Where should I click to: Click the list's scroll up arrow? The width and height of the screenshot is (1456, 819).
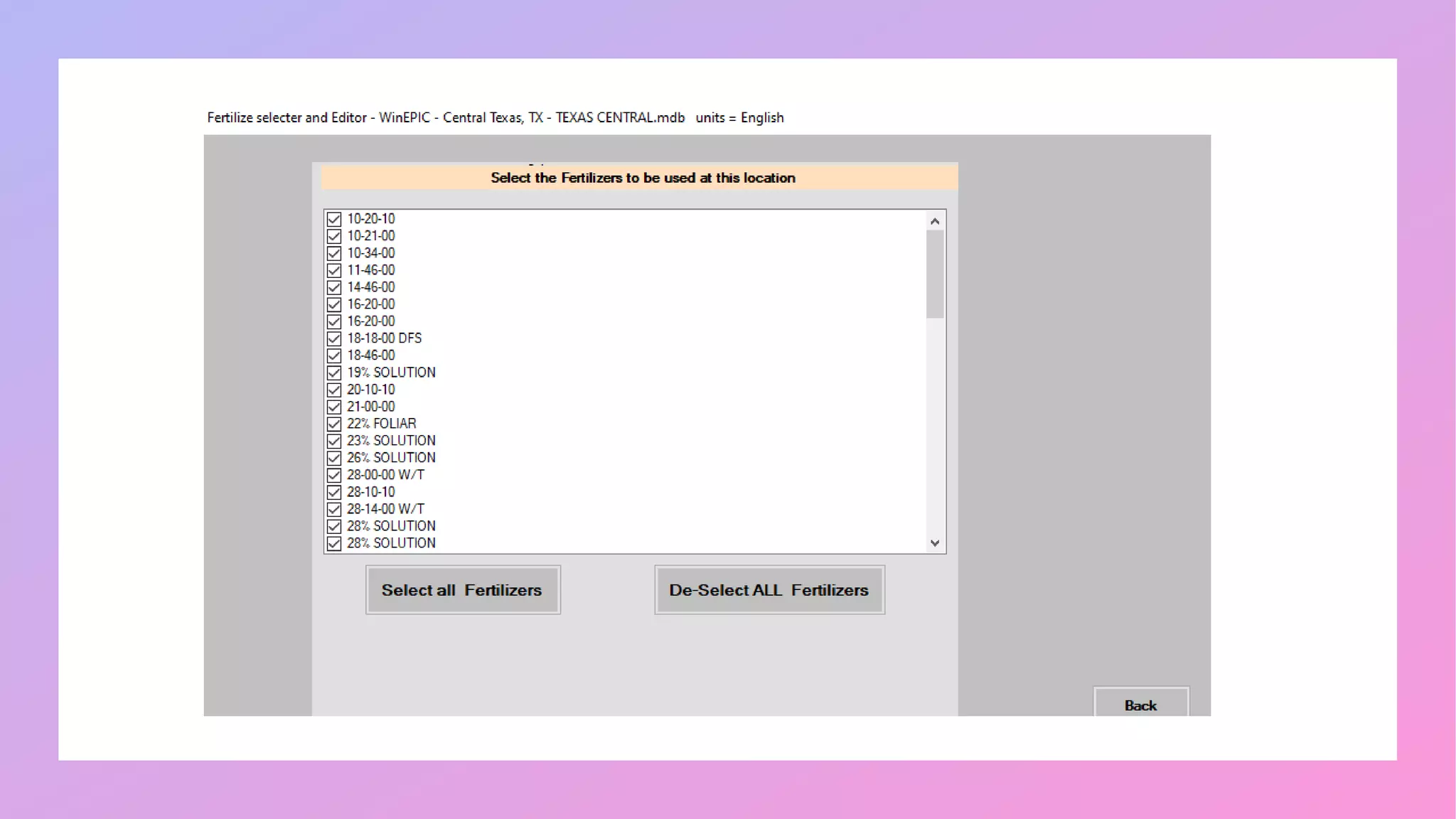point(935,221)
